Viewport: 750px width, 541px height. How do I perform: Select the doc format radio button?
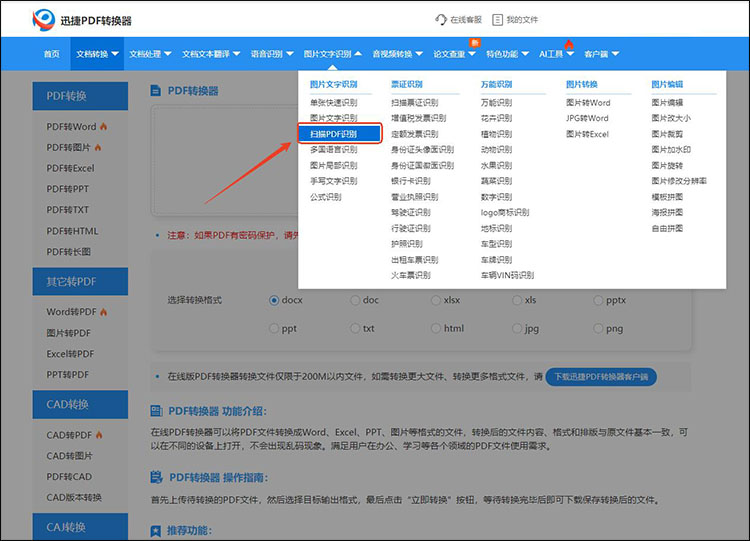(355, 300)
